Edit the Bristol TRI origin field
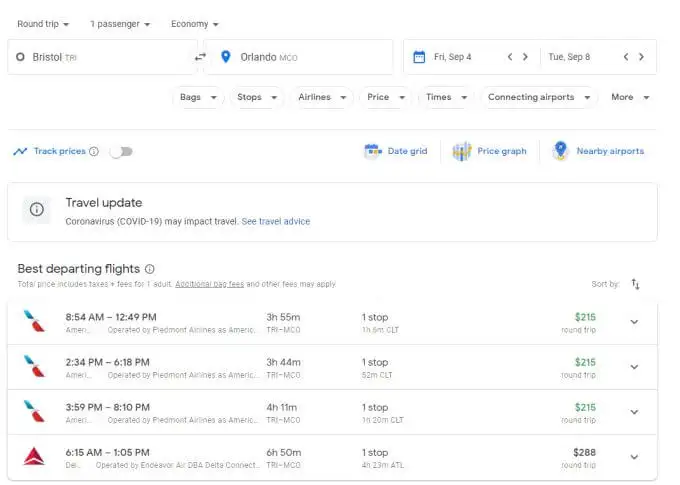This screenshot has height=485, width=680. click(102, 57)
